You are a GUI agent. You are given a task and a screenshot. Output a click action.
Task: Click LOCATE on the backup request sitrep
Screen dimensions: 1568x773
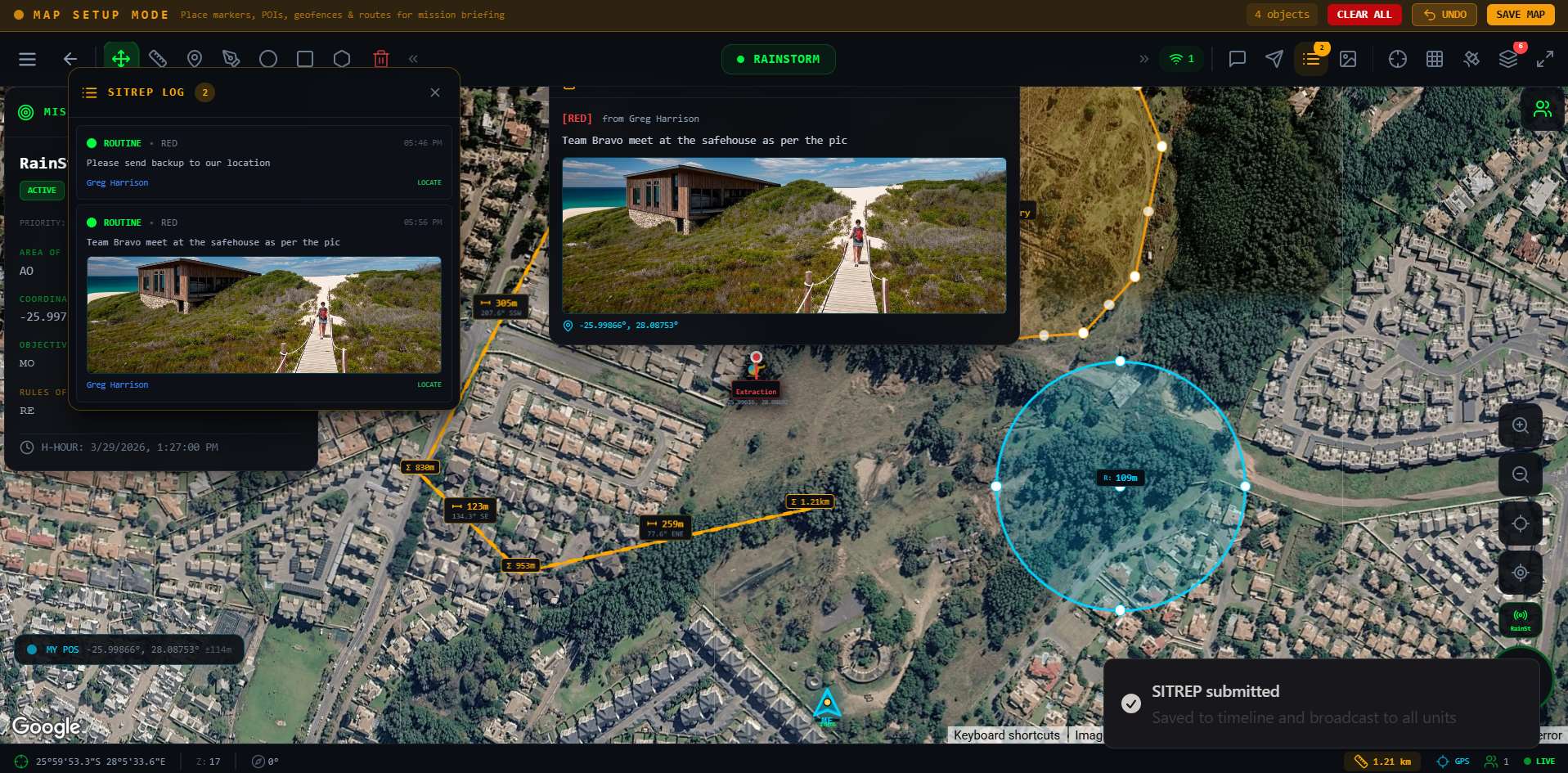click(x=429, y=182)
